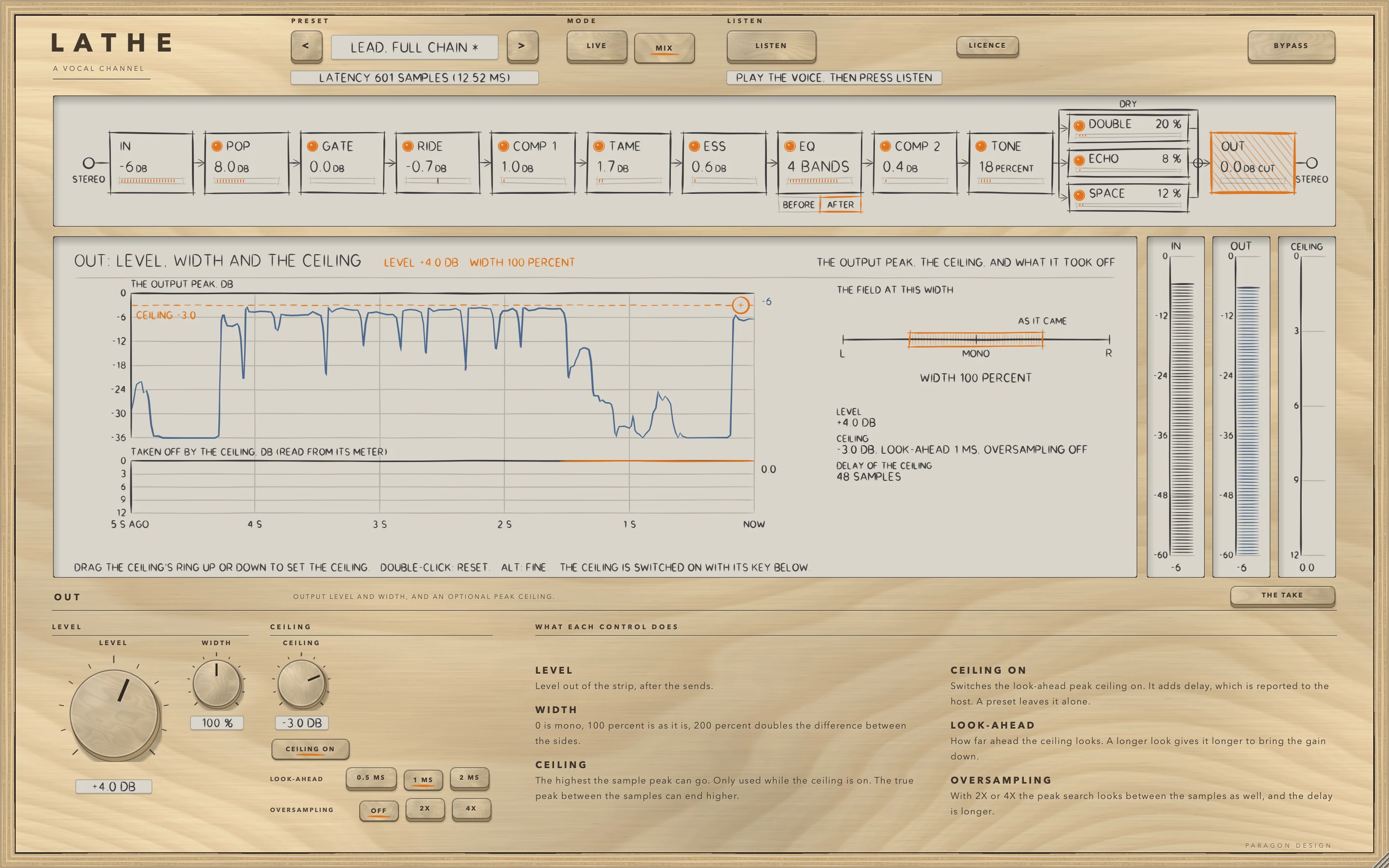This screenshot has width=1389, height=868.
Task: Switch to MIX mode
Action: pyautogui.click(x=664, y=48)
